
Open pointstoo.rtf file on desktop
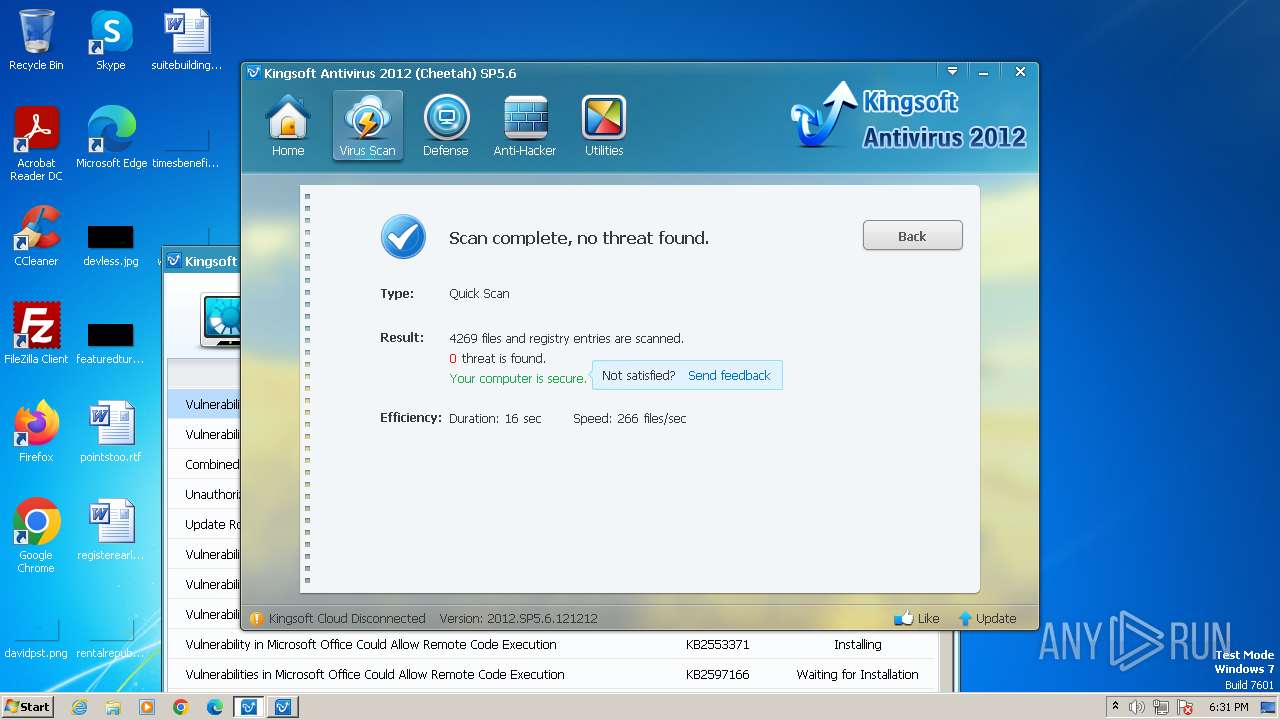[x=110, y=432]
